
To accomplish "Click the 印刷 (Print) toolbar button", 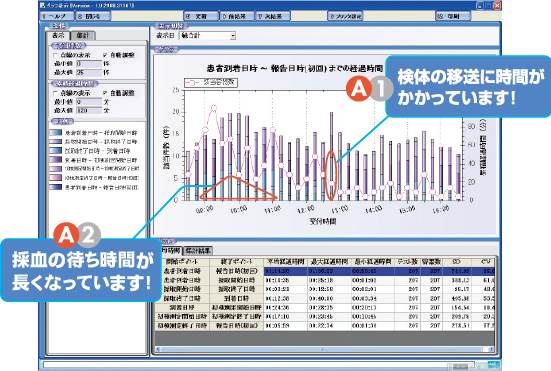I will [x=453, y=16].
